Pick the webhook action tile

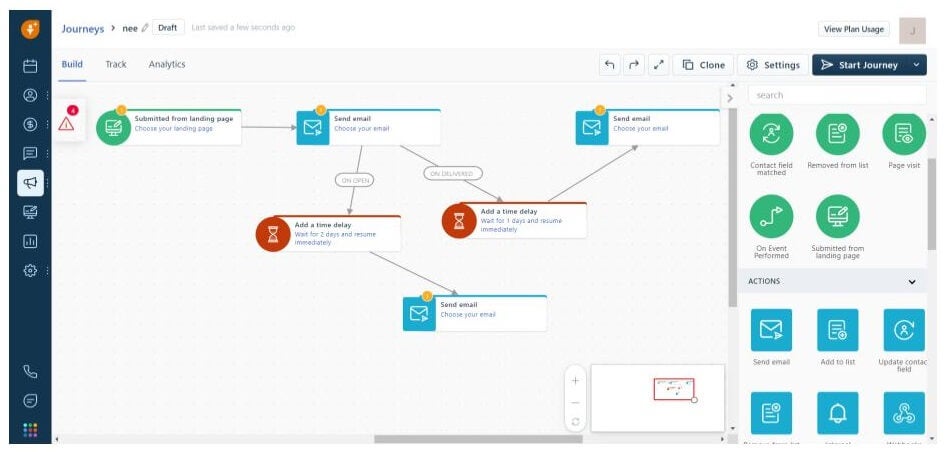904,413
